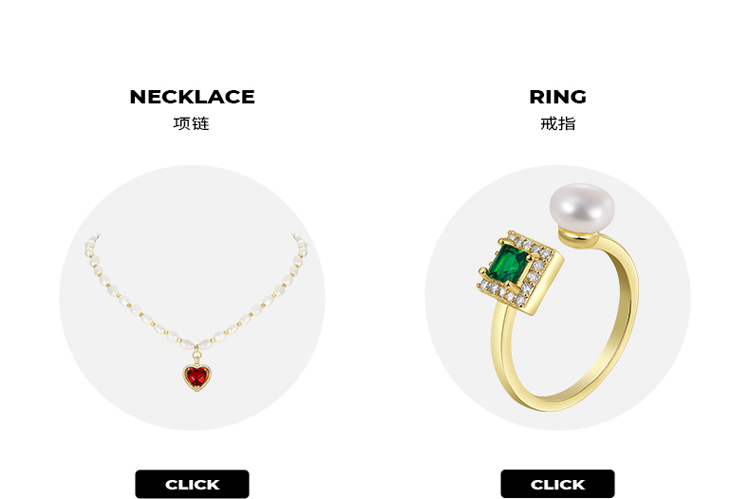Click the 项链 Chinese subtitle
Viewport: 750px width, 499px height.
(x=191, y=123)
